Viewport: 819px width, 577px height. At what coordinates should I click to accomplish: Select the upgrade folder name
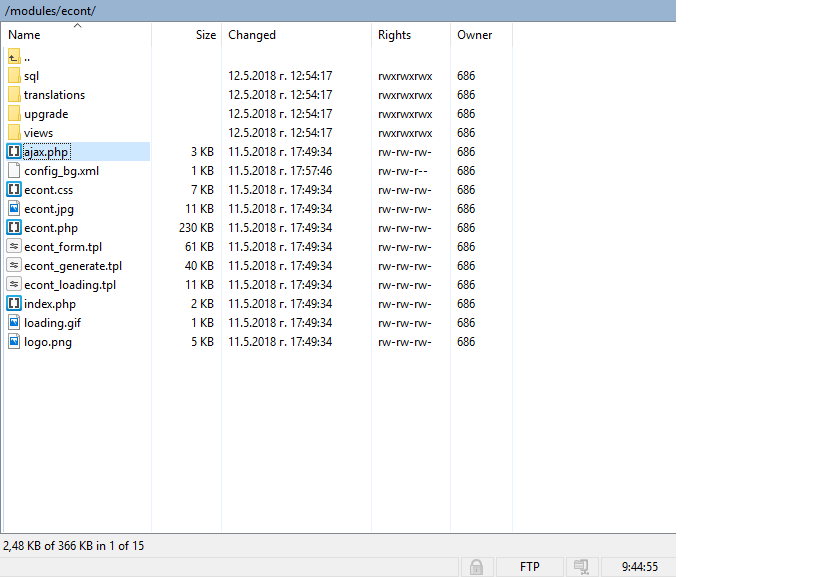click(x=46, y=114)
